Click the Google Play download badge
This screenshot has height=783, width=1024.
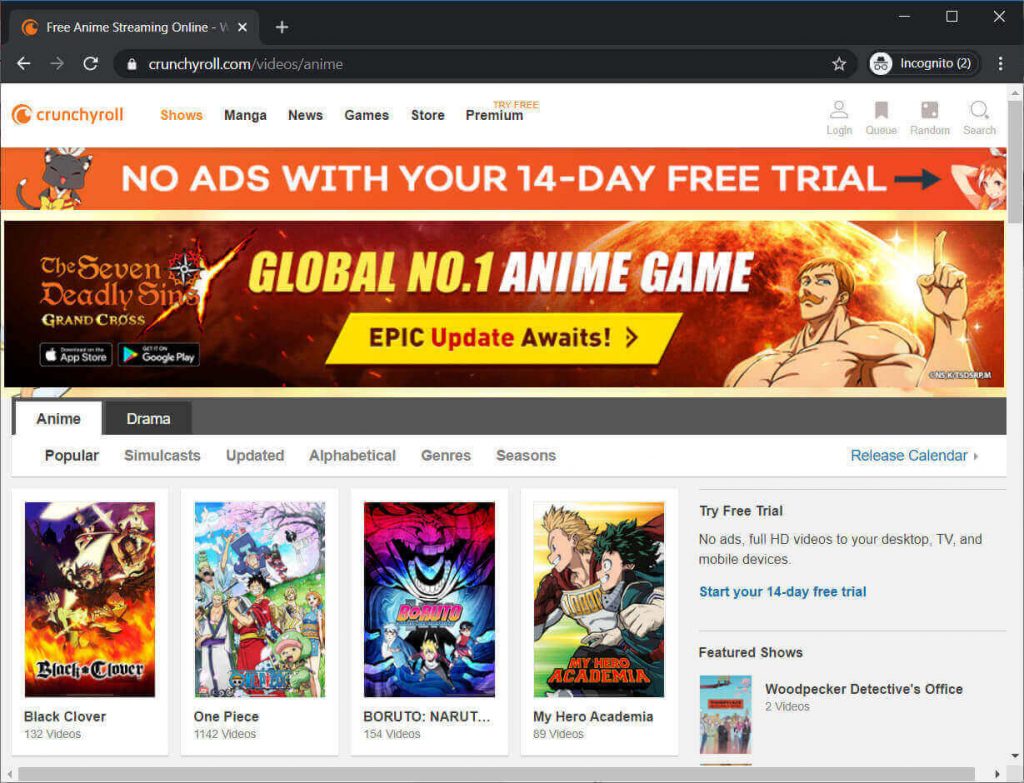(x=159, y=355)
